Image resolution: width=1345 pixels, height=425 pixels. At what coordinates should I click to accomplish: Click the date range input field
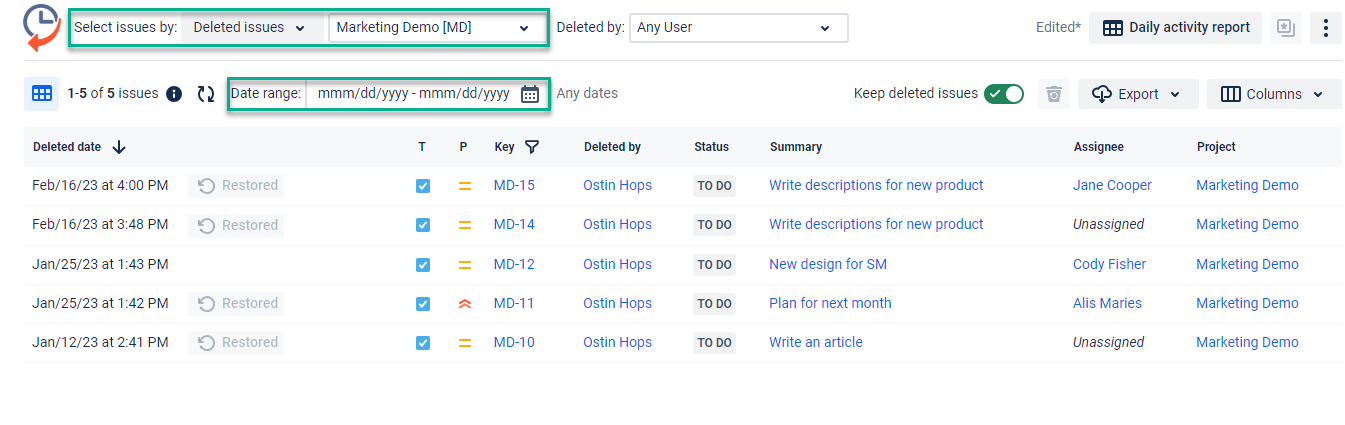coord(413,94)
